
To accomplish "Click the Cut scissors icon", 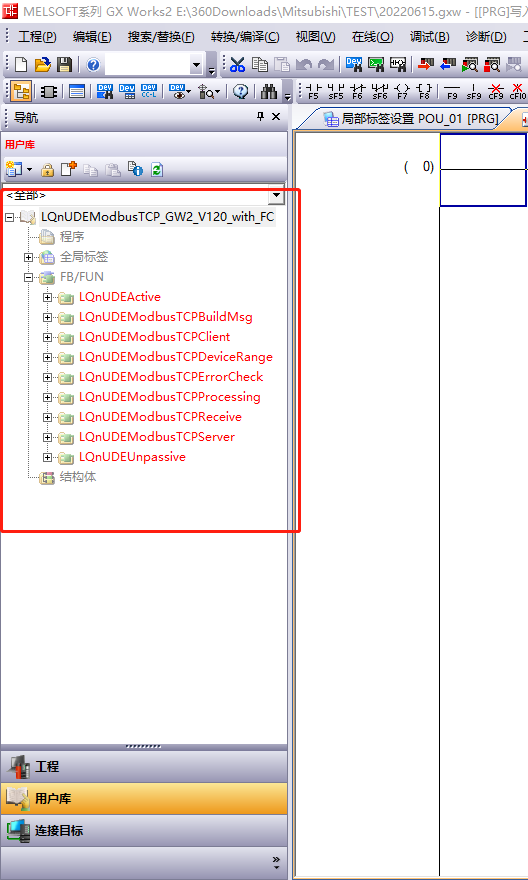I will 238,65.
